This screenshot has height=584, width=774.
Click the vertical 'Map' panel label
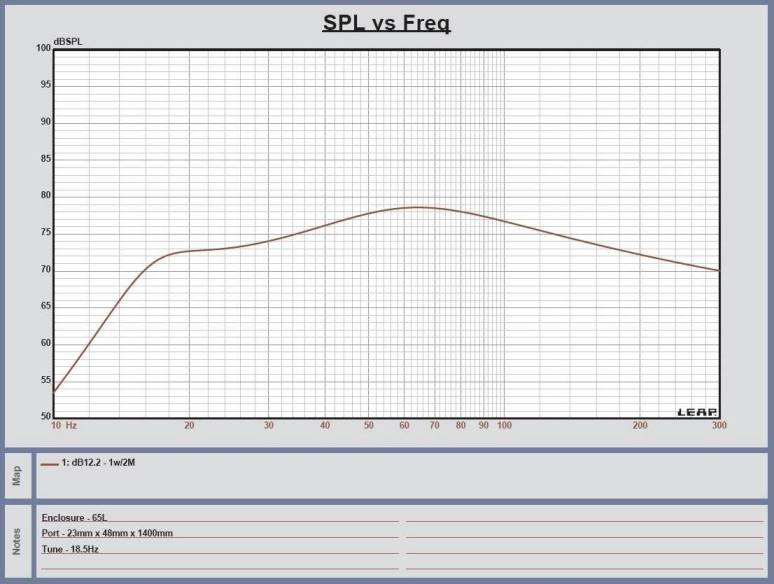pos(17,476)
